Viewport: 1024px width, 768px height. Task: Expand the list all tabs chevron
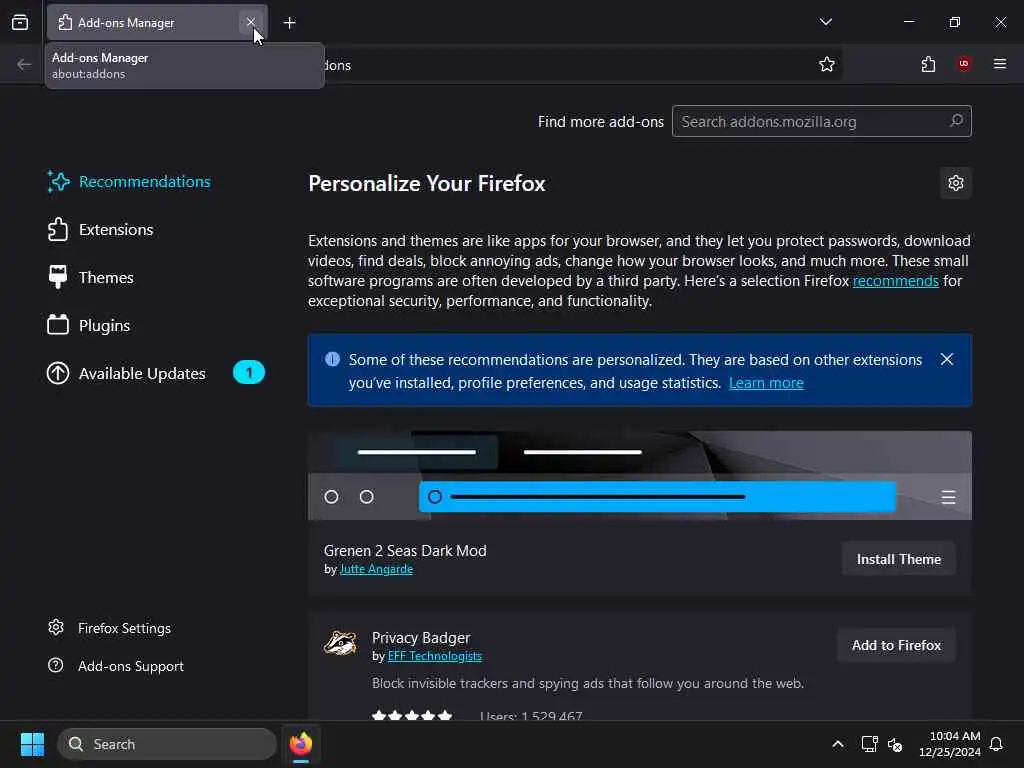(825, 22)
